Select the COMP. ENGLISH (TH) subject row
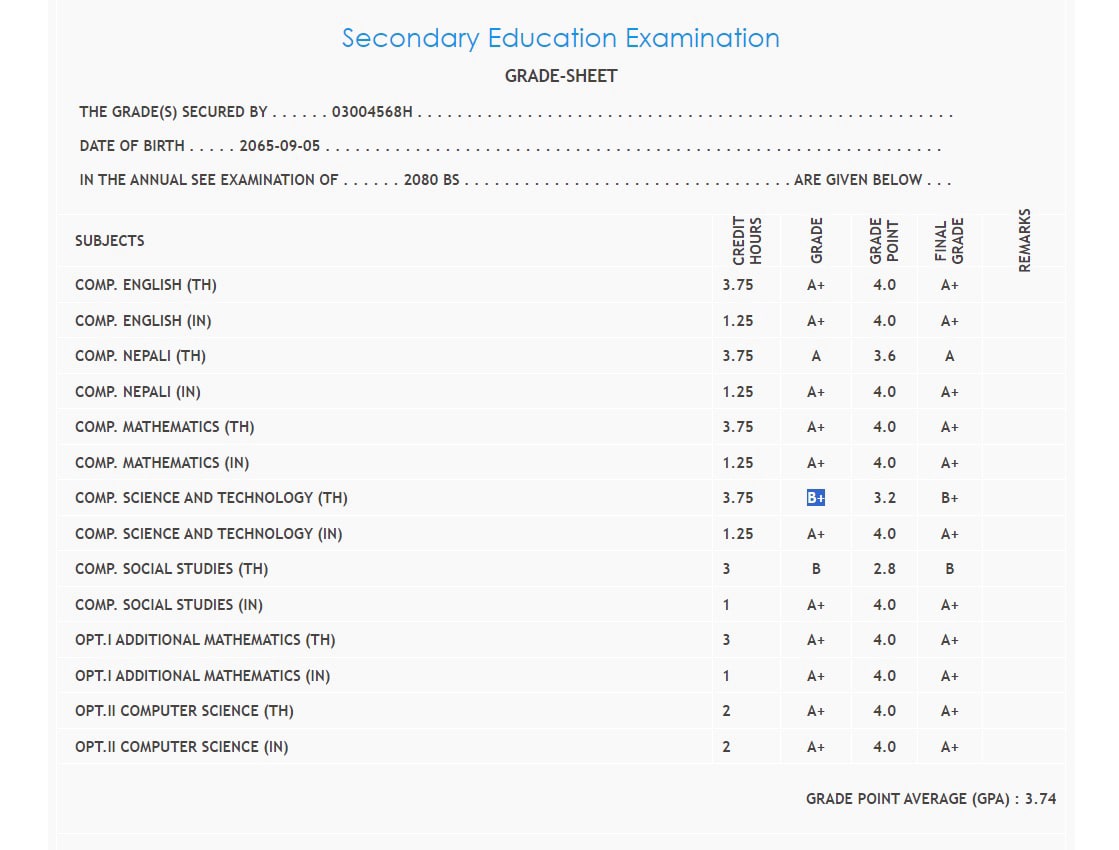This screenshot has width=1119, height=850. tap(146, 285)
